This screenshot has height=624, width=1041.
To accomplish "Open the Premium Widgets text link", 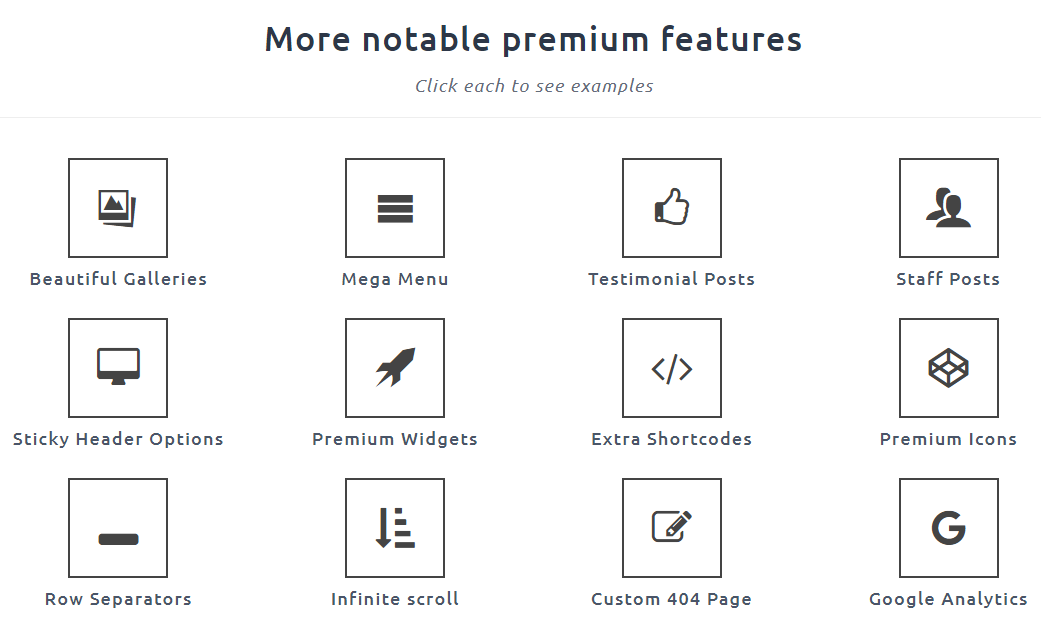I will (x=395, y=439).
